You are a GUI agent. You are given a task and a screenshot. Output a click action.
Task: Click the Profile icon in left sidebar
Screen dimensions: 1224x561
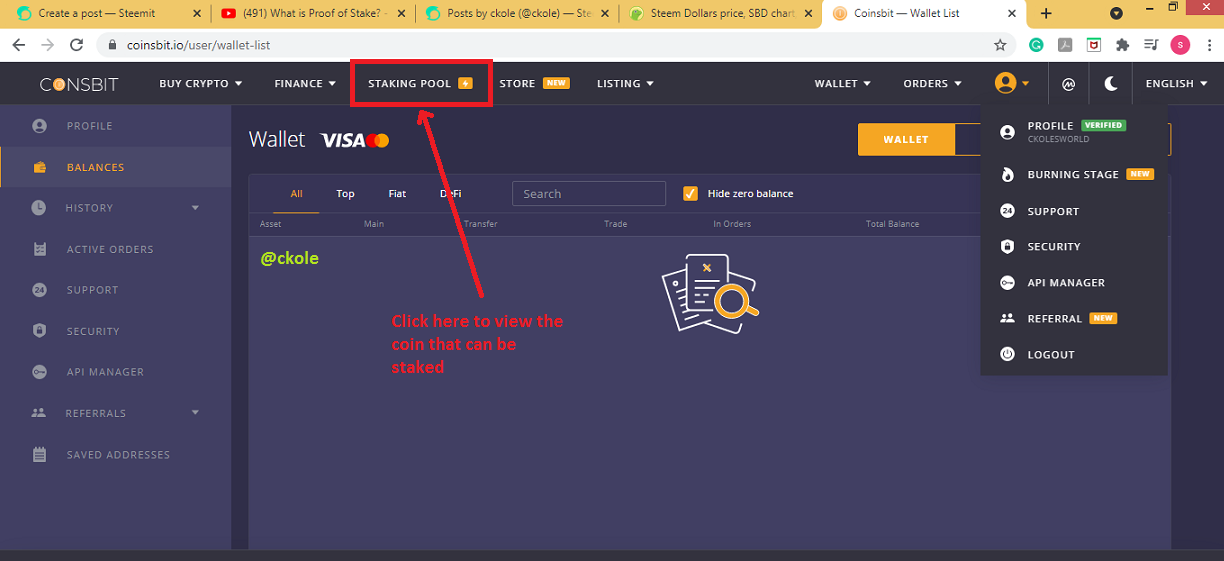point(40,126)
